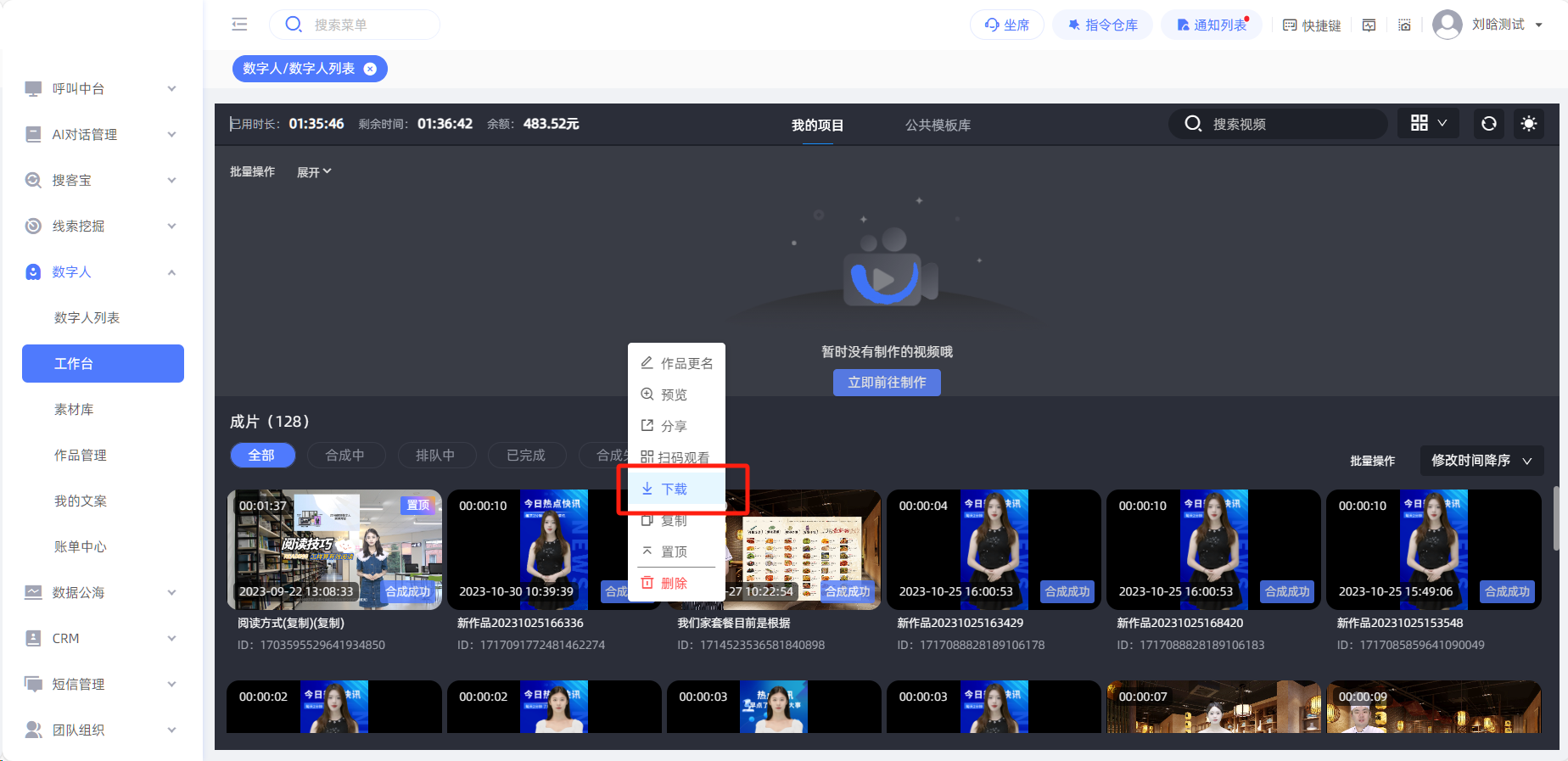Click the ID 1717091772481462274 text

531,645
